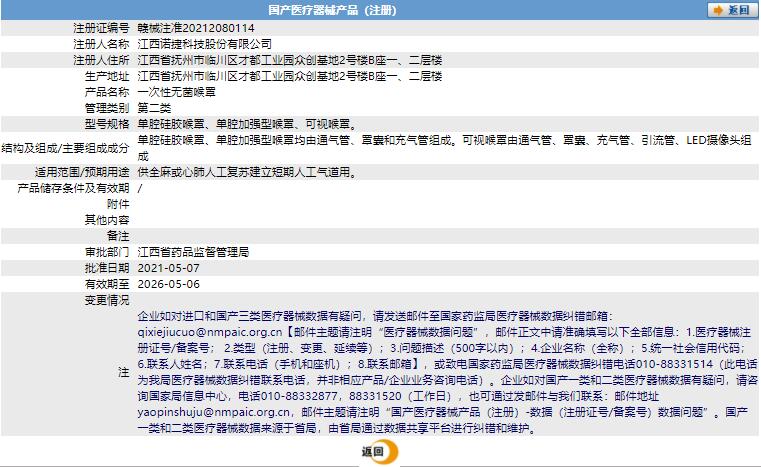This screenshot has height=467, width=761.
Task: Click the approving department 江西省药品监督管理局
Action: coord(193,252)
